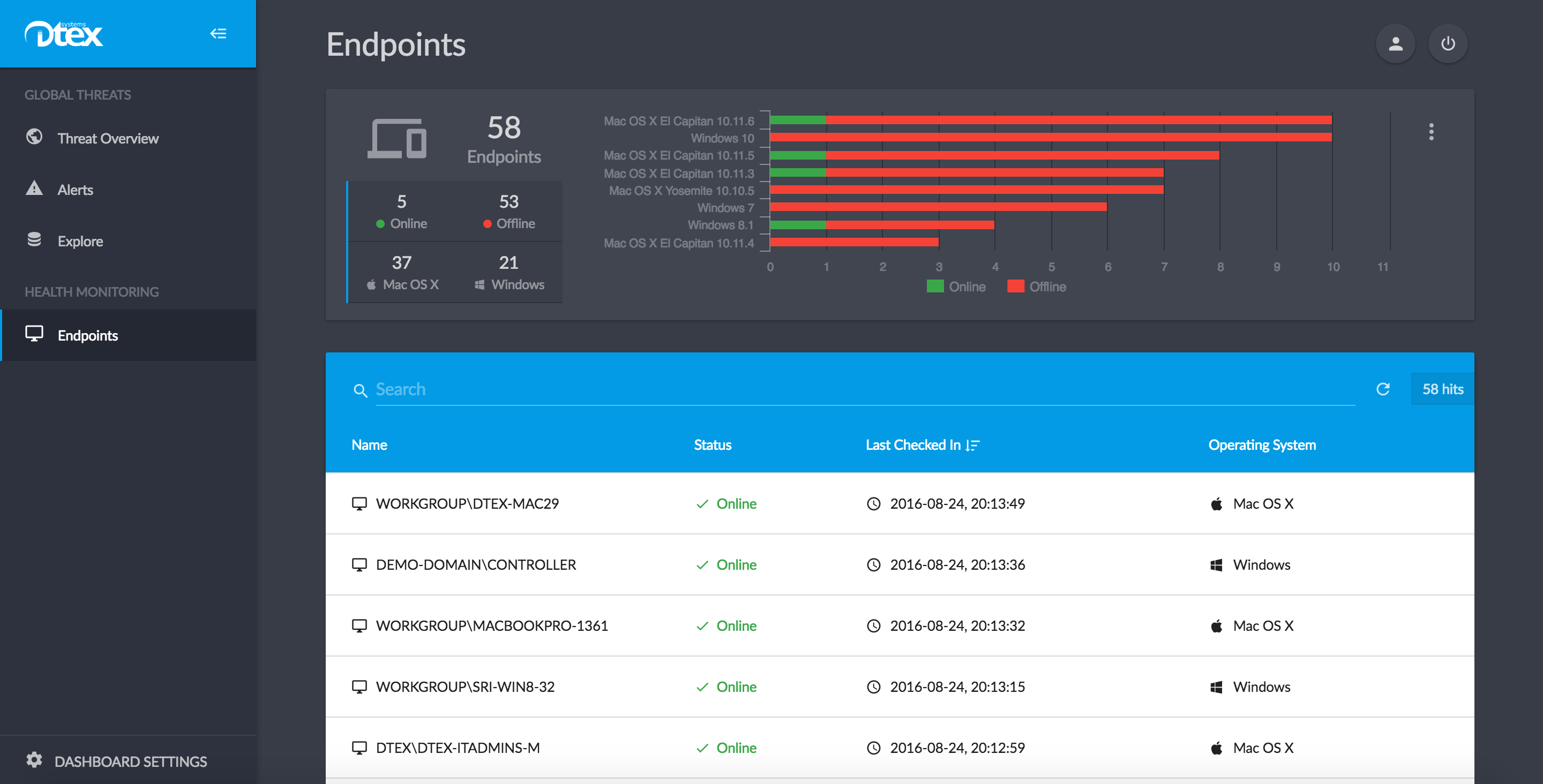Filter by the 37 Mac OS X stat
Viewport: 1543px width, 784px height.
pyautogui.click(x=401, y=273)
